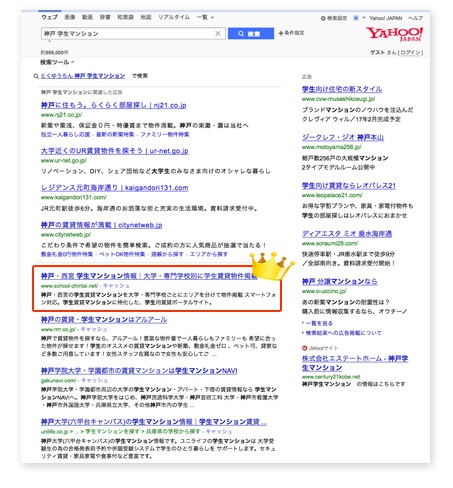The height and width of the screenshot is (488, 453).
Task: Open 検索設定 gear settings
Action: pos(334,18)
